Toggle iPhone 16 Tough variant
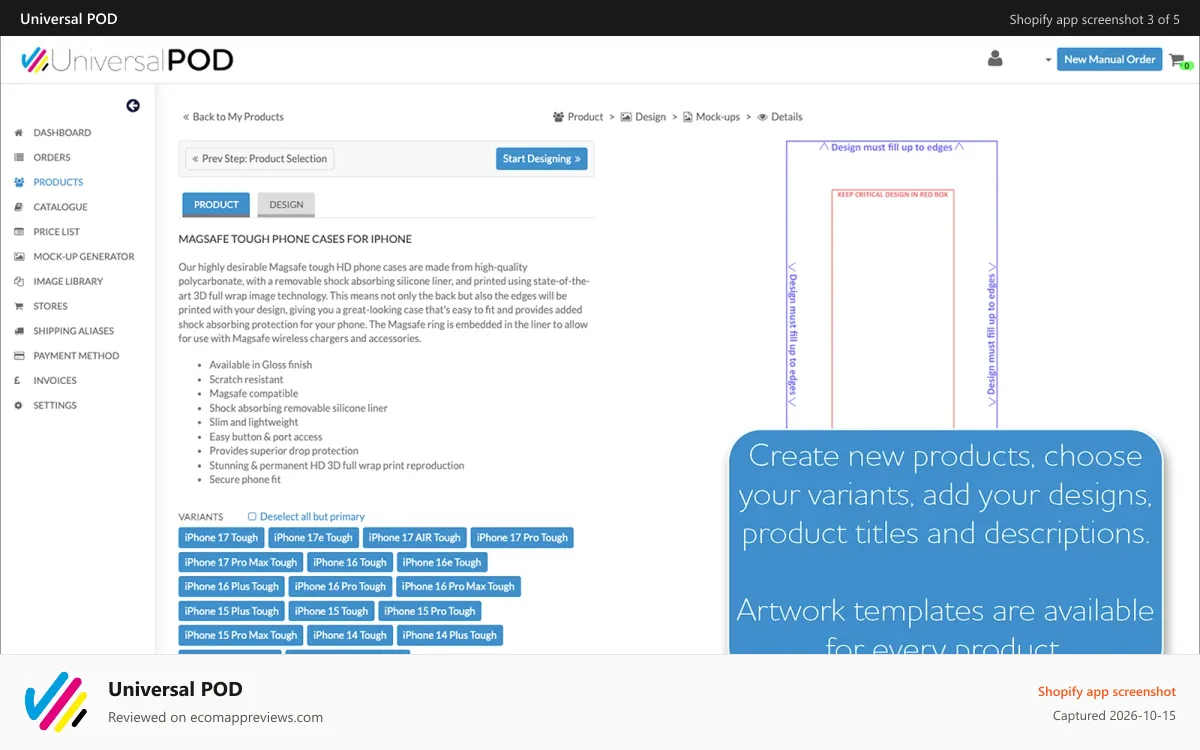 click(350, 563)
